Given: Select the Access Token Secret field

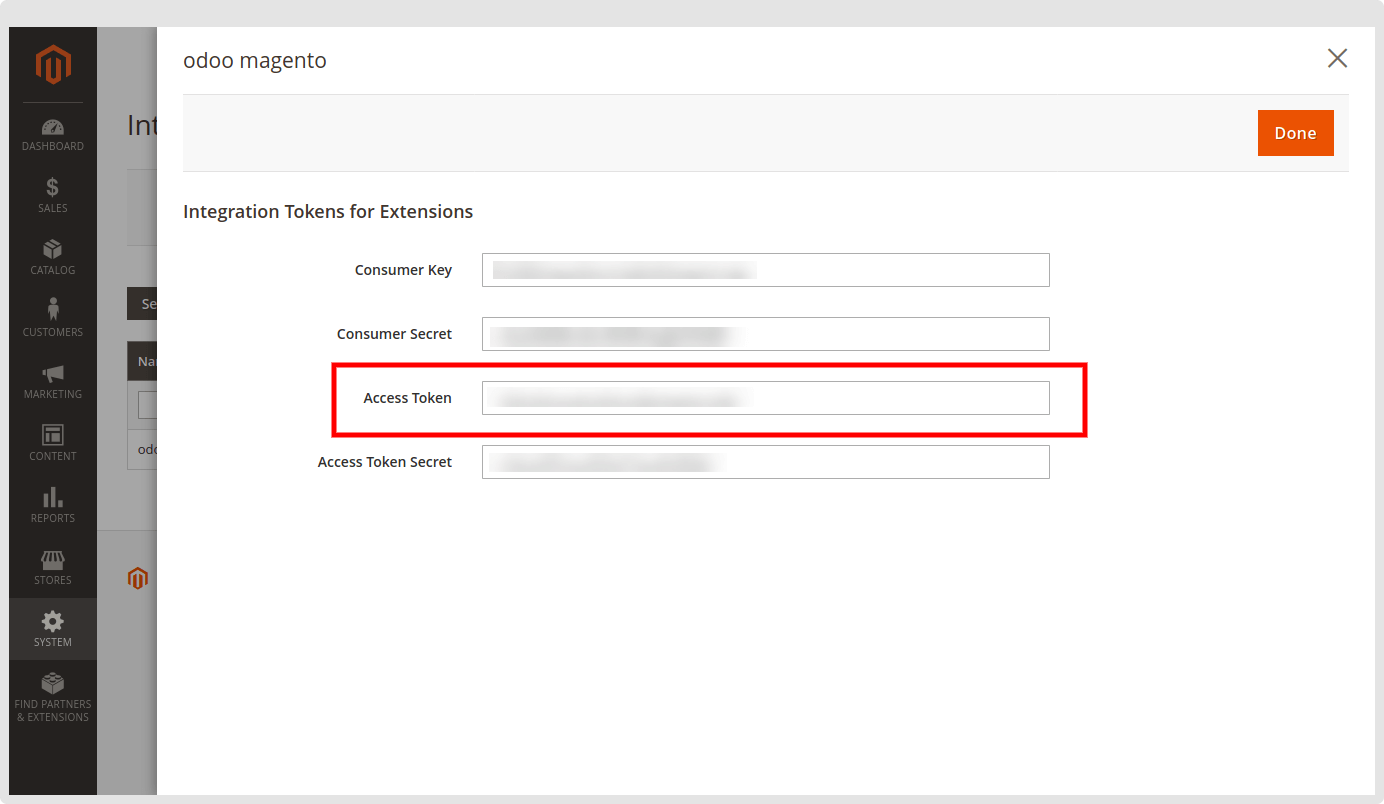Looking at the screenshot, I should tap(766, 462).
